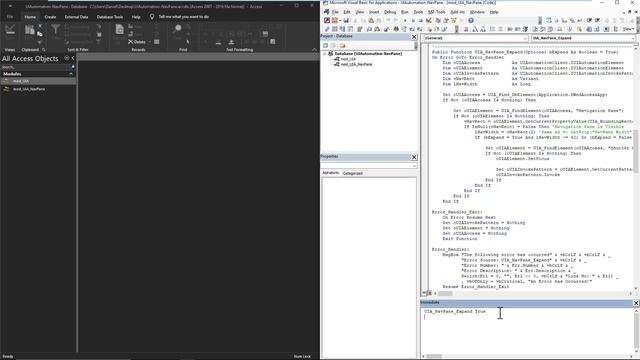Click the Delete button in Records group

pyautogui.click(x=137, y=42)
